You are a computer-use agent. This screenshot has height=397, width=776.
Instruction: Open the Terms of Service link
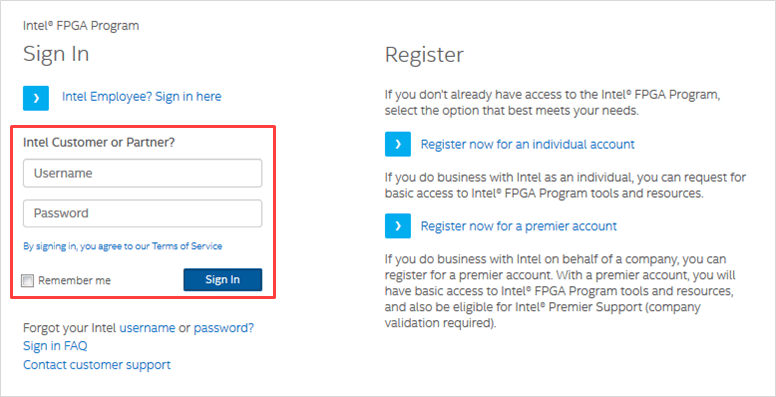click(x=187, y=246)
